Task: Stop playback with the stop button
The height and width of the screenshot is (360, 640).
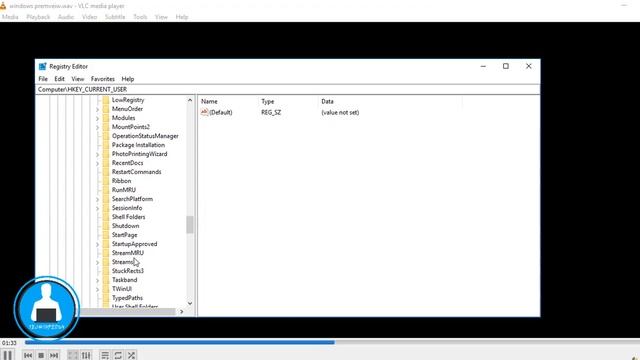Action: [41, 356]
